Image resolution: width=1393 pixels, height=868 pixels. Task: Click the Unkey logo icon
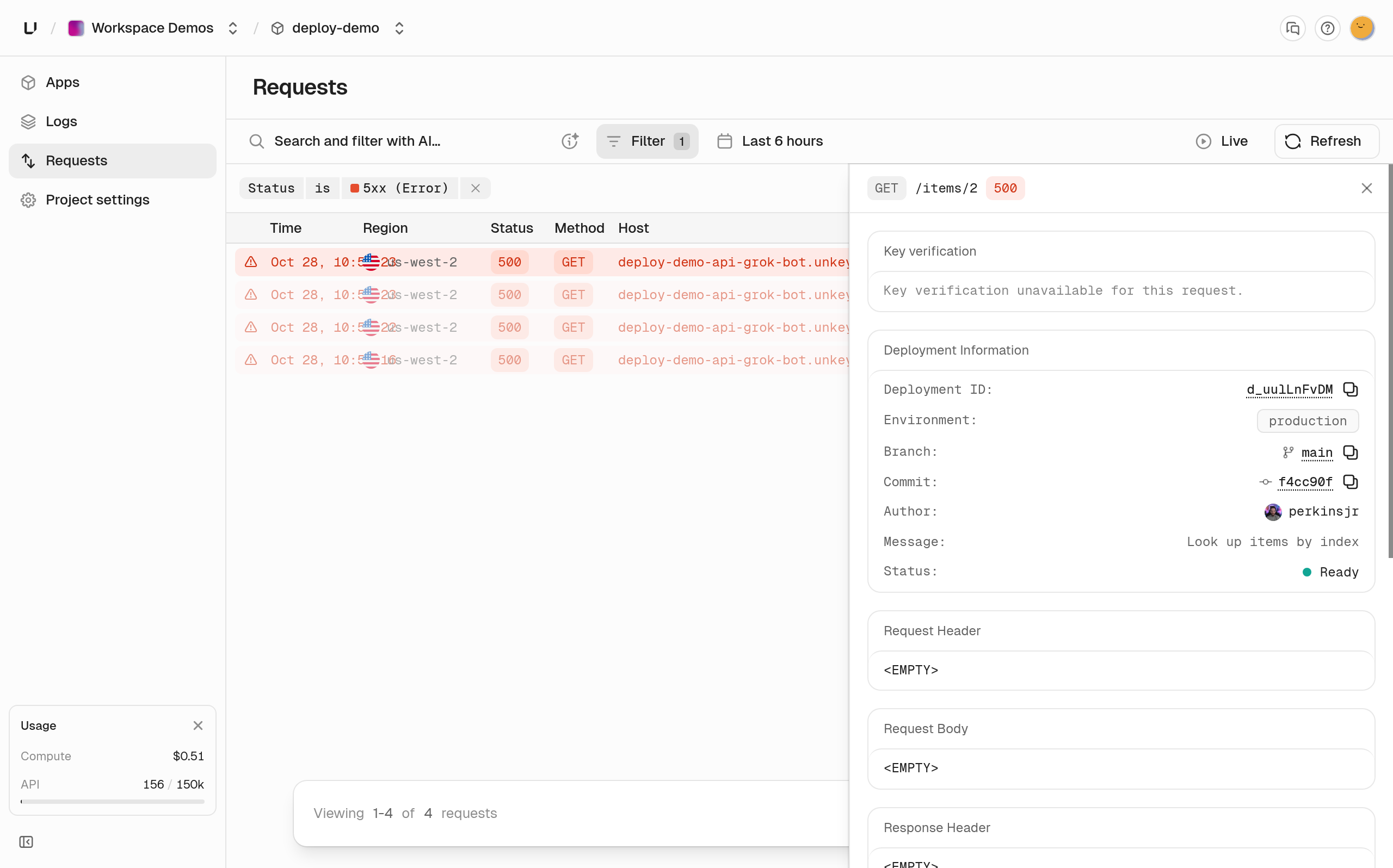click(x=30, y=28)
